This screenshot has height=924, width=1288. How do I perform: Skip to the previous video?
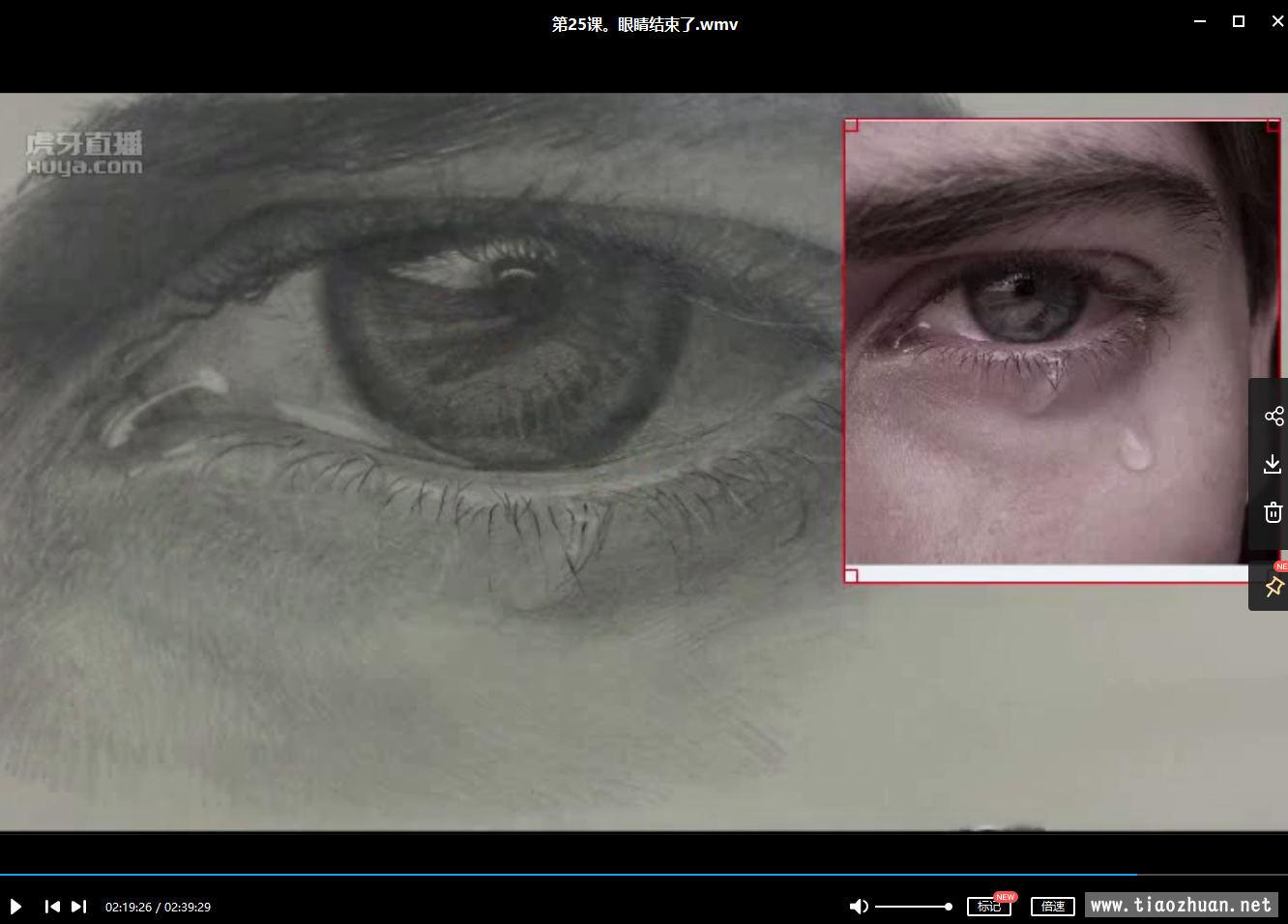[52, 907]
